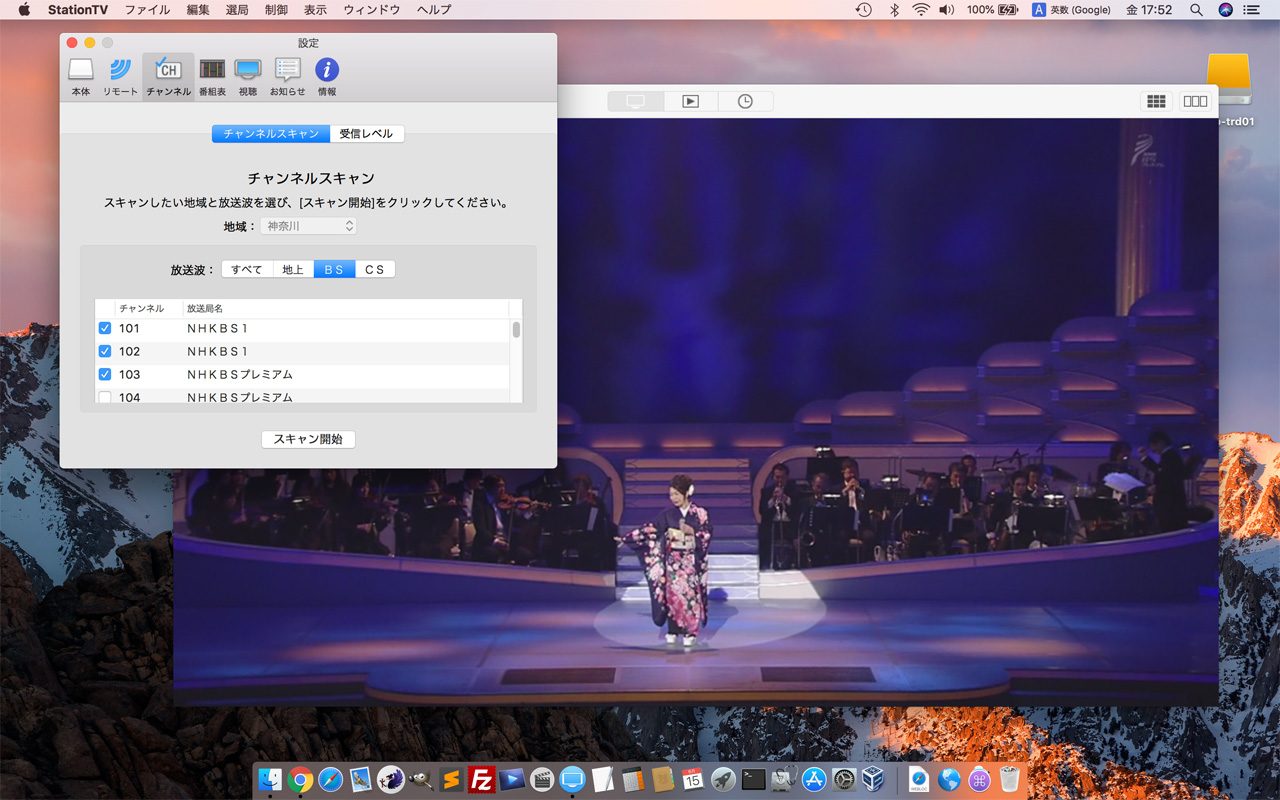Open the 視聴 settings pane
This screenshot has width=1280, height=800.
[x=248, y=76]
